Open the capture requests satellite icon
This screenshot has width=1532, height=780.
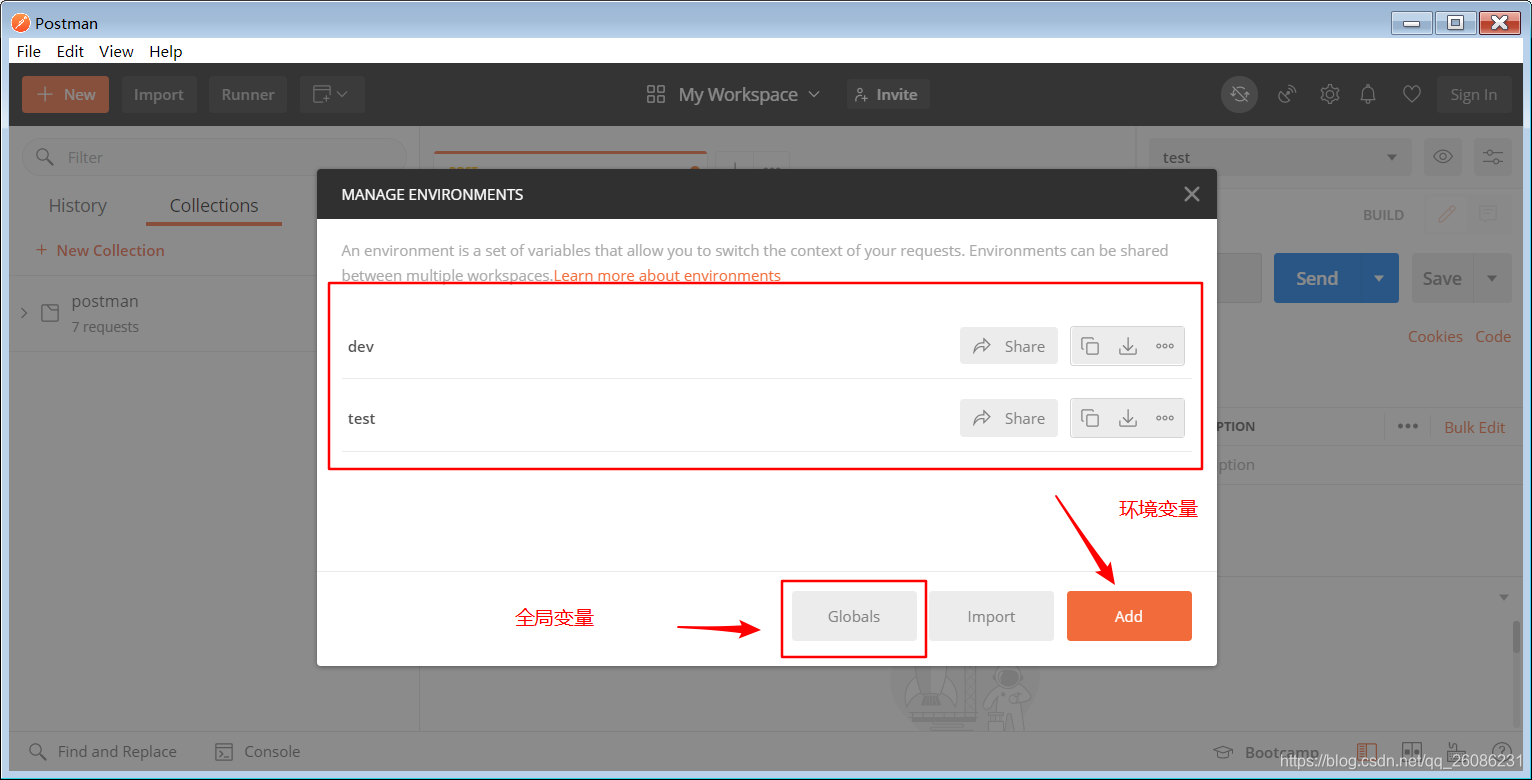click(x=1287, y=95)
